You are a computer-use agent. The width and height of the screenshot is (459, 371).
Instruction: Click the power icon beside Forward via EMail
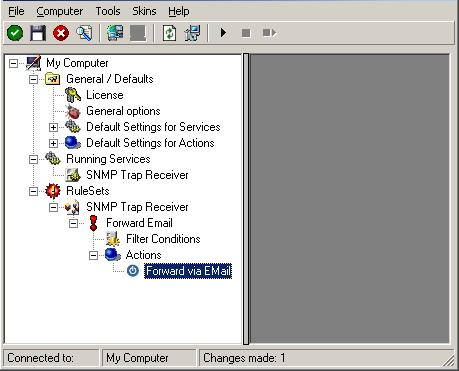[x=133, y=270]
